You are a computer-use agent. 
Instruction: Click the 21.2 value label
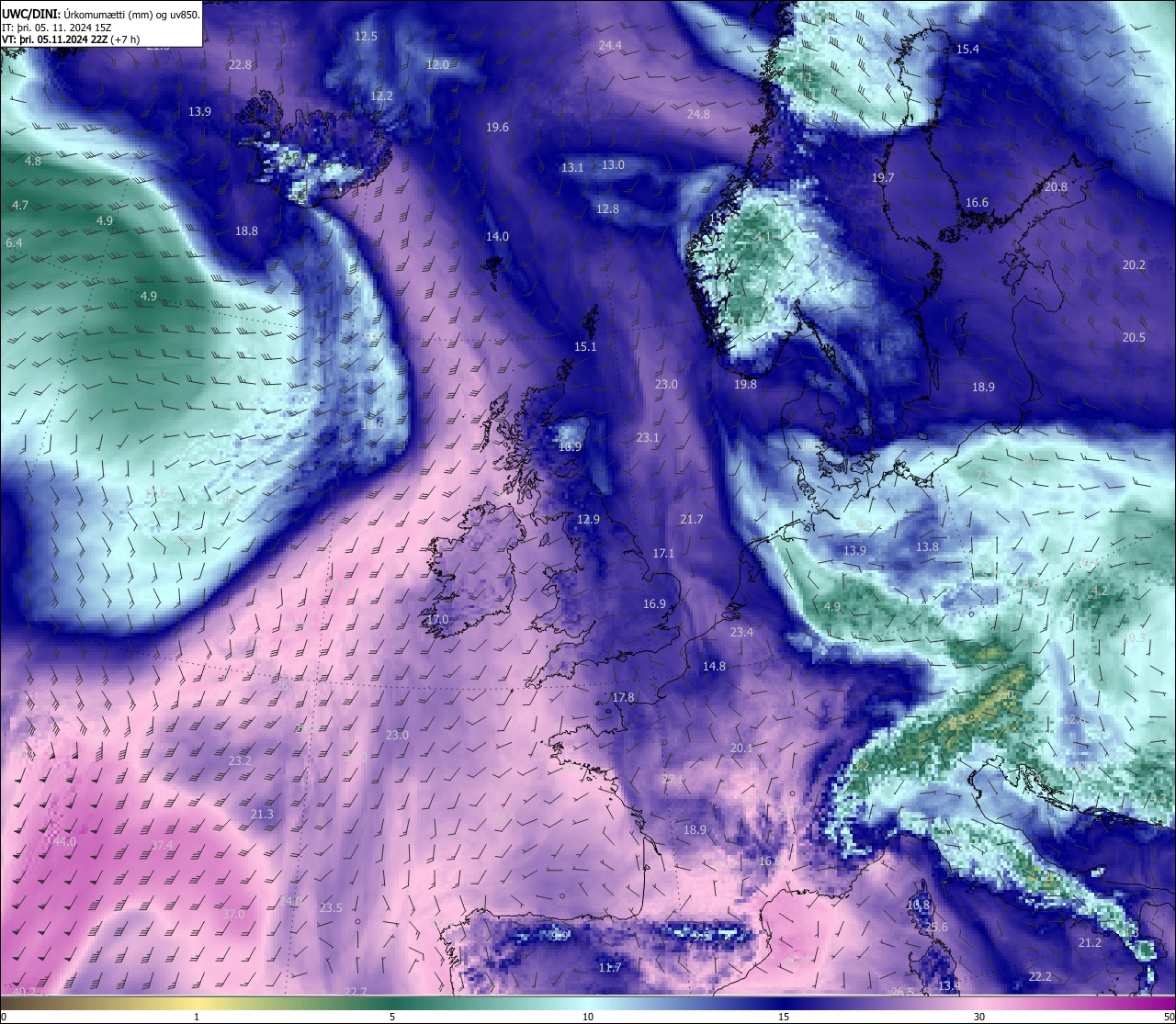tap(1090, 943)
